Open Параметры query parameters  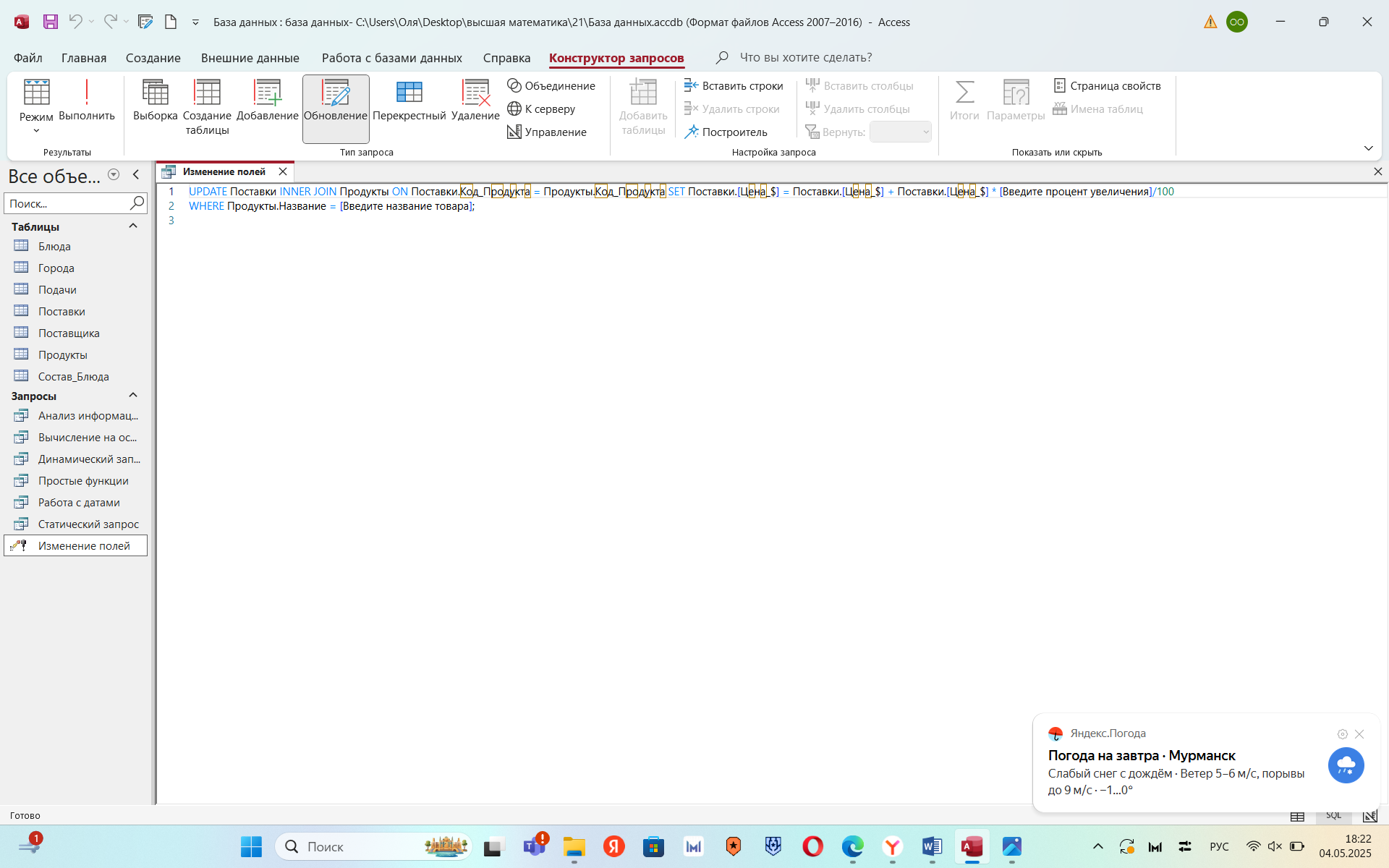tap(1016, 101)
